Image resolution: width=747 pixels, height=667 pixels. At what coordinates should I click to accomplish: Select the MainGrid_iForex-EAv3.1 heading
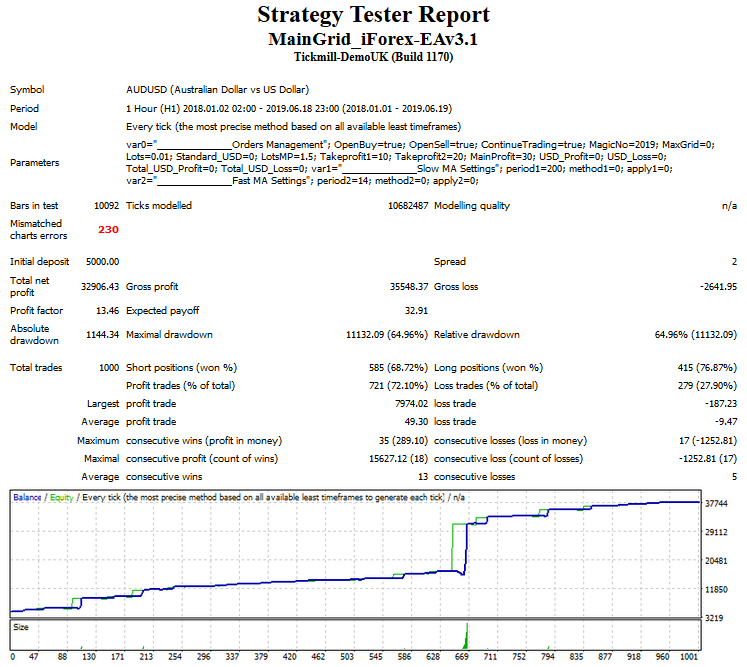coord(373,40)
